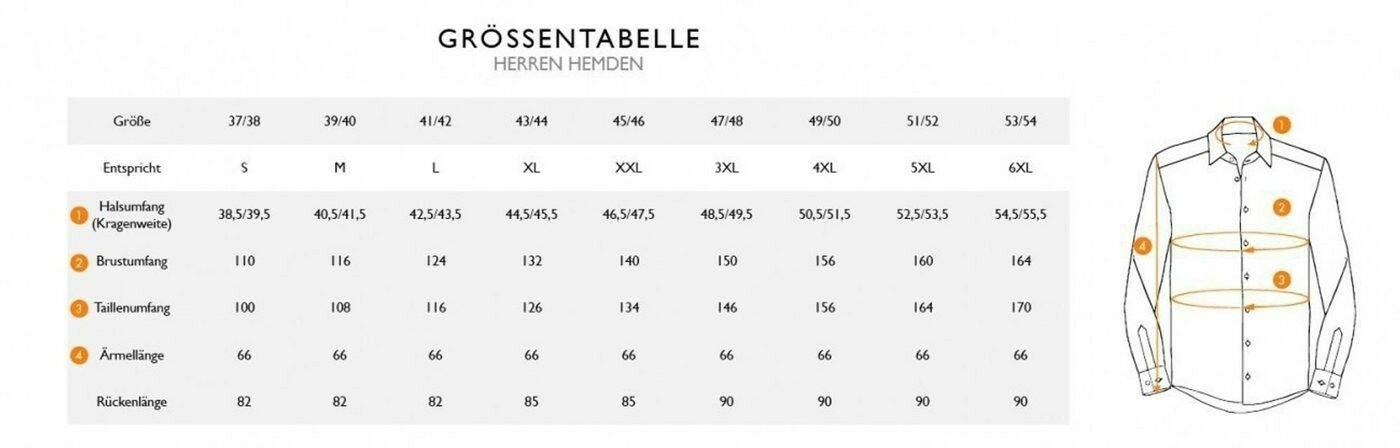Click marker 2 on shirt chest diagram
1400x448 pixels.
click(1281, 208)
